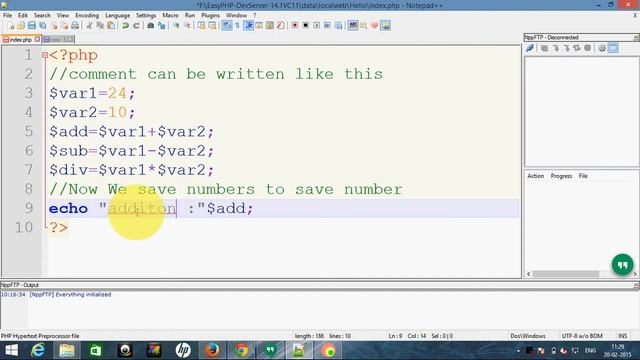Click the File column header in NppFTP
This screenshot has width=640, height=360.
point(583,176)
